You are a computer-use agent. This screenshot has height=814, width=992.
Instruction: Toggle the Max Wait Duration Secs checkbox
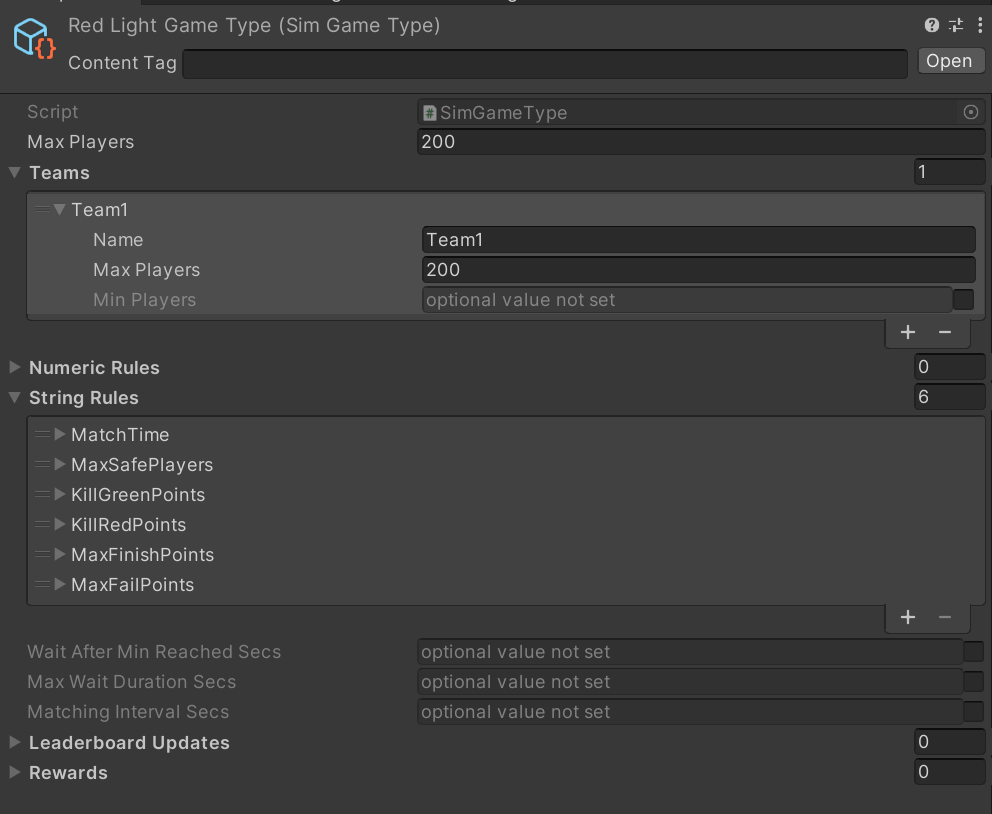973,682
